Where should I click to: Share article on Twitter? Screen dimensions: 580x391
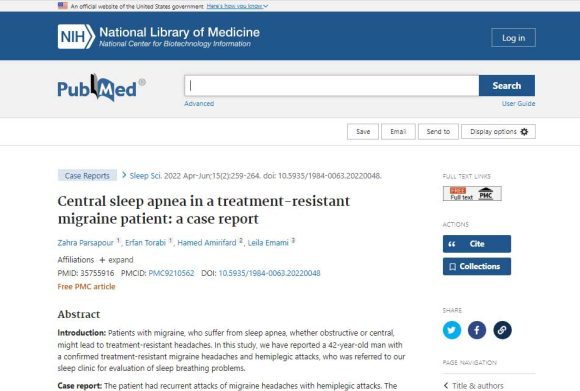[452, 330]
